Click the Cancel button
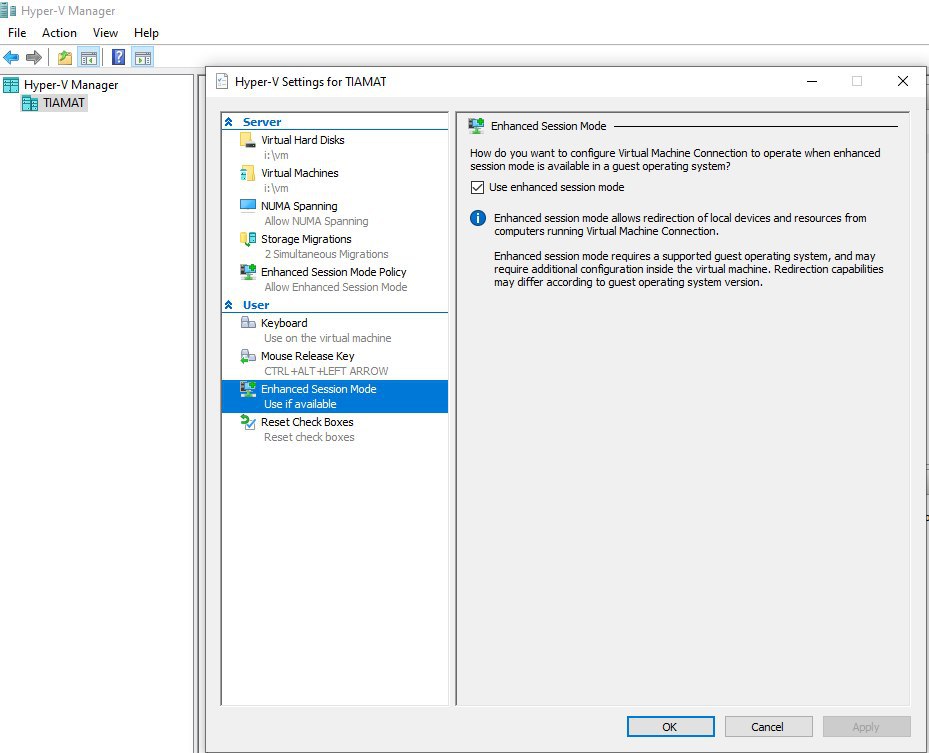 pos(768,727)
